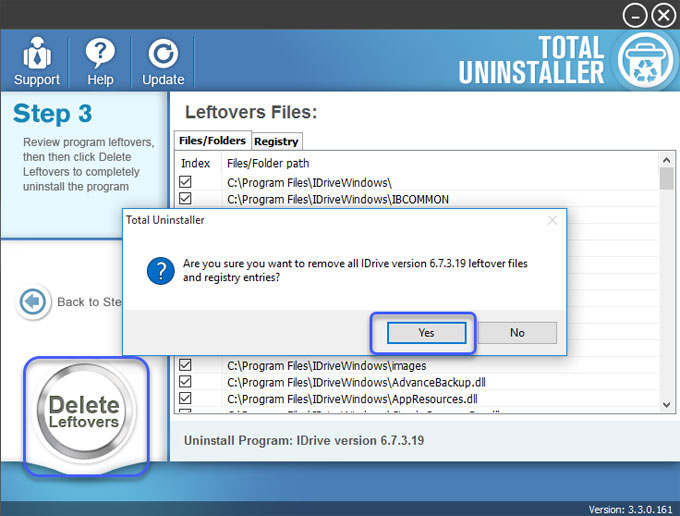
Task: Uncheck the C:\Program Files\IDriveWindows\ row checkbox
Action: [x=185, y=182]
